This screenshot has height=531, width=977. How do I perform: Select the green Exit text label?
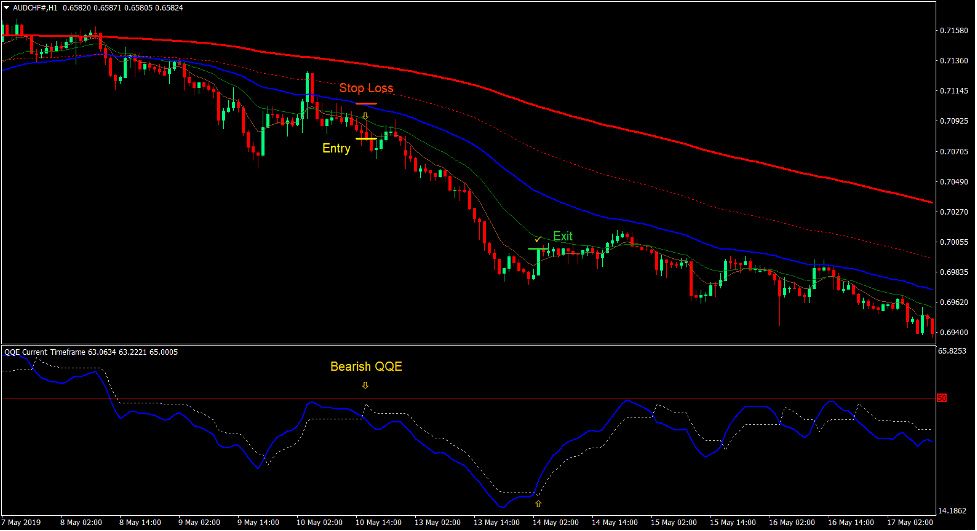tap(563, 237)
